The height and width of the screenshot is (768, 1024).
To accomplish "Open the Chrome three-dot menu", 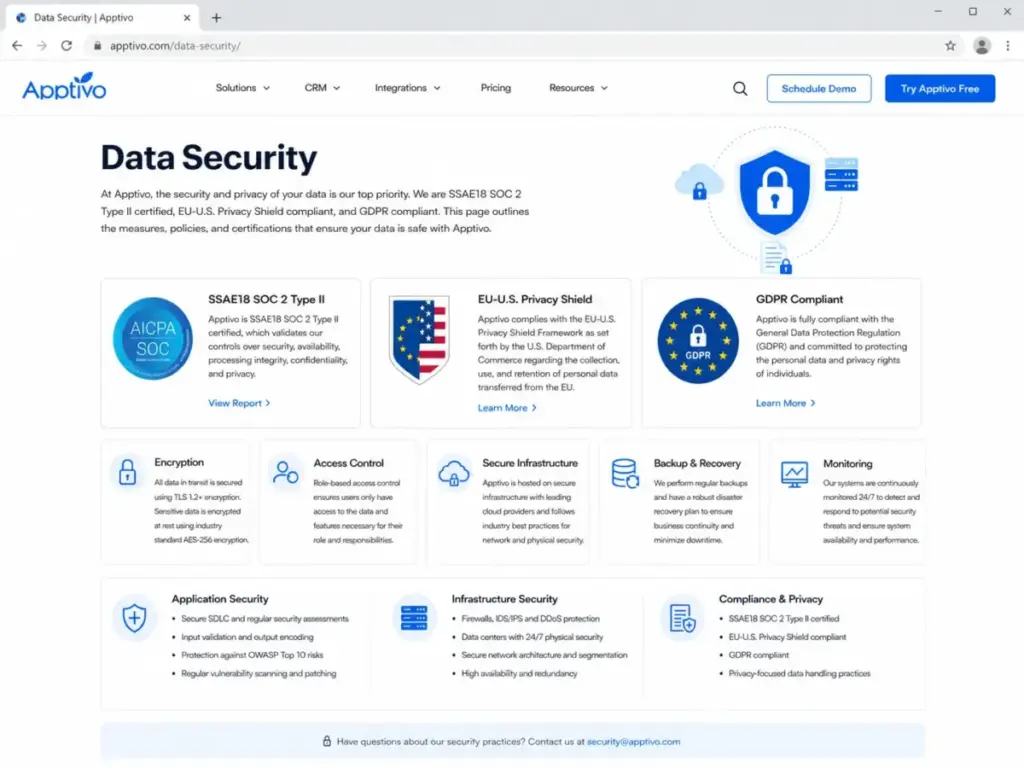I will pos(1008,46).
